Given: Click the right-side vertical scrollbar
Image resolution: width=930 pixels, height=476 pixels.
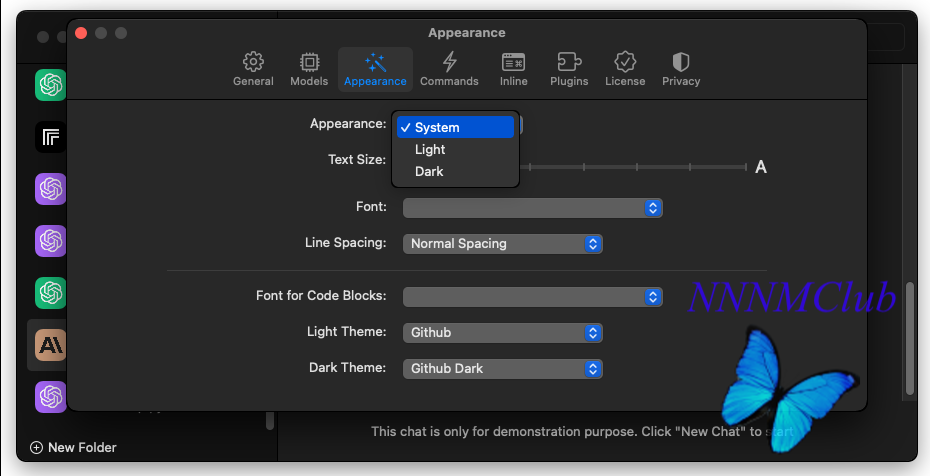Looking at the screenshot, I should (x=910, y=338).
